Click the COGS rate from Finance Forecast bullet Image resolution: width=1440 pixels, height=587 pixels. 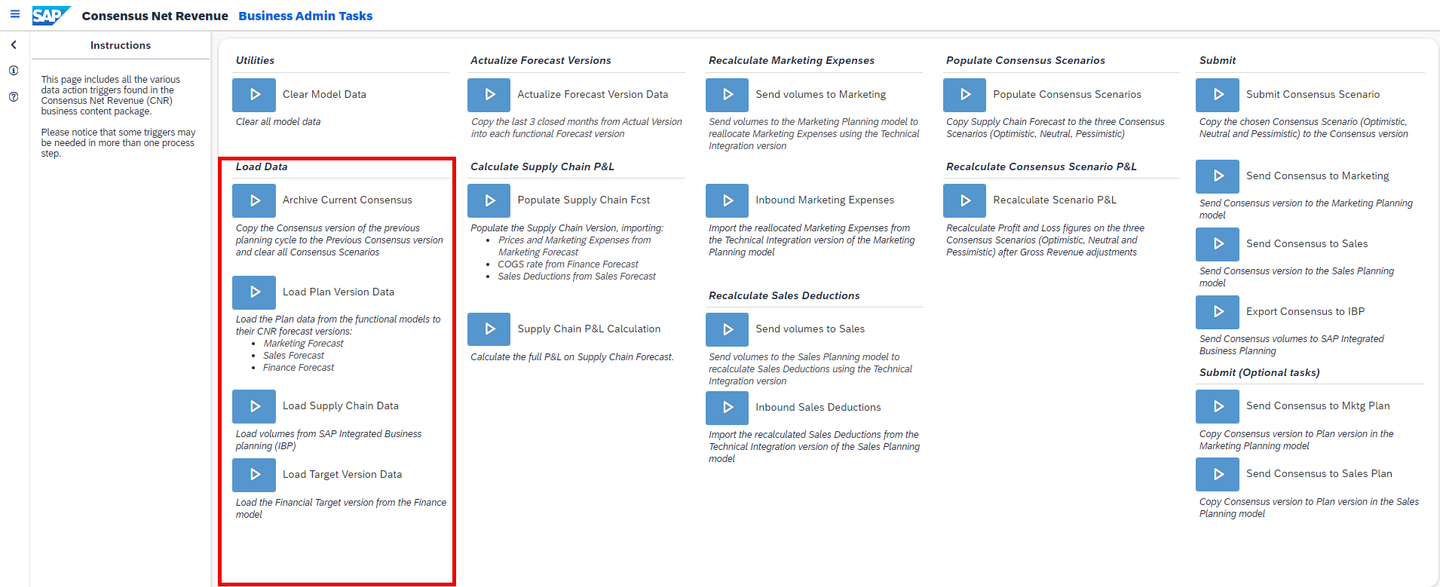click(568, 264)
